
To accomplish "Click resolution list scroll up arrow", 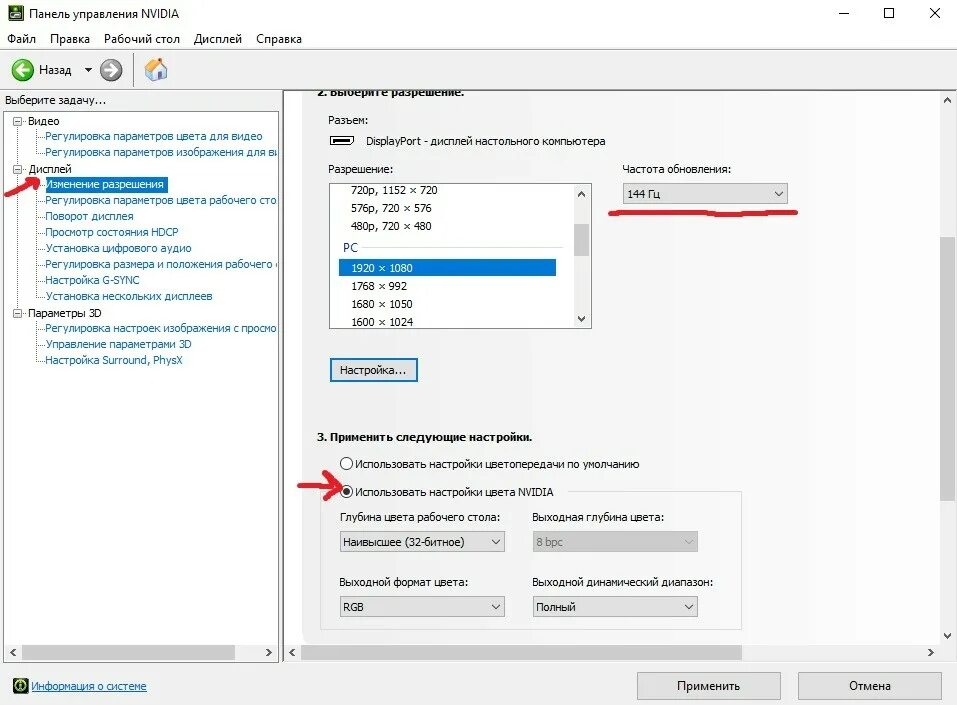I will tap(581, 194).
